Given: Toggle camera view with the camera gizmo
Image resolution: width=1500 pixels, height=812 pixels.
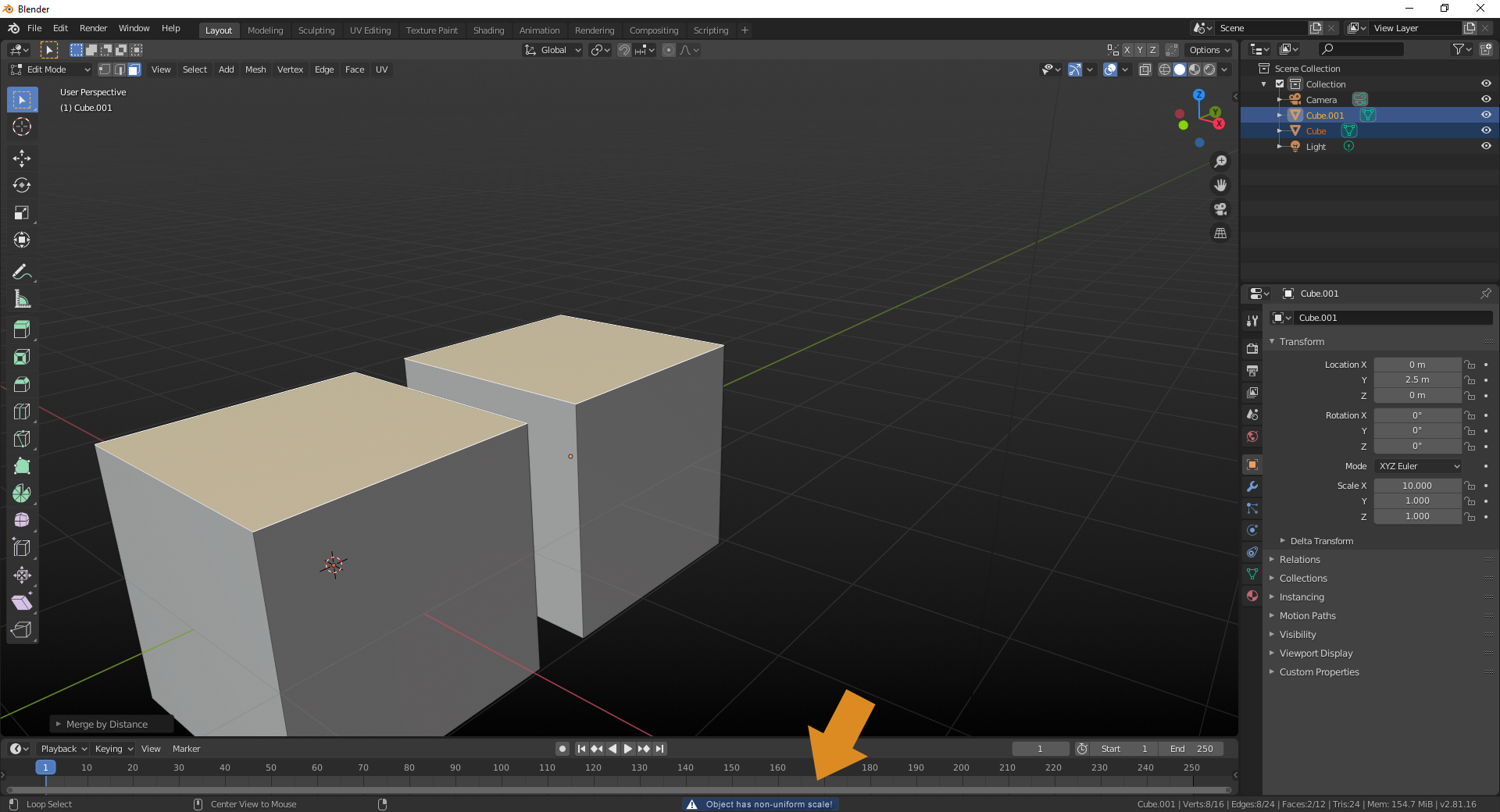Looking at the screenshot, I should pos(1220,209).
